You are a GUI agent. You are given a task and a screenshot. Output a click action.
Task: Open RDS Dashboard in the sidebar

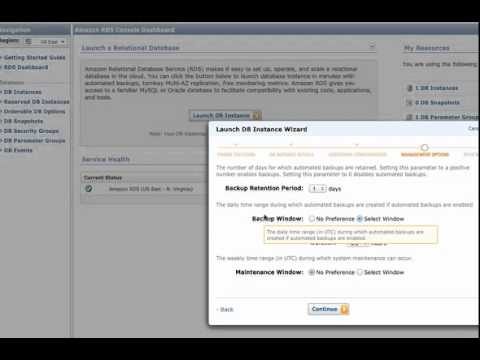(x=26, y=67)
